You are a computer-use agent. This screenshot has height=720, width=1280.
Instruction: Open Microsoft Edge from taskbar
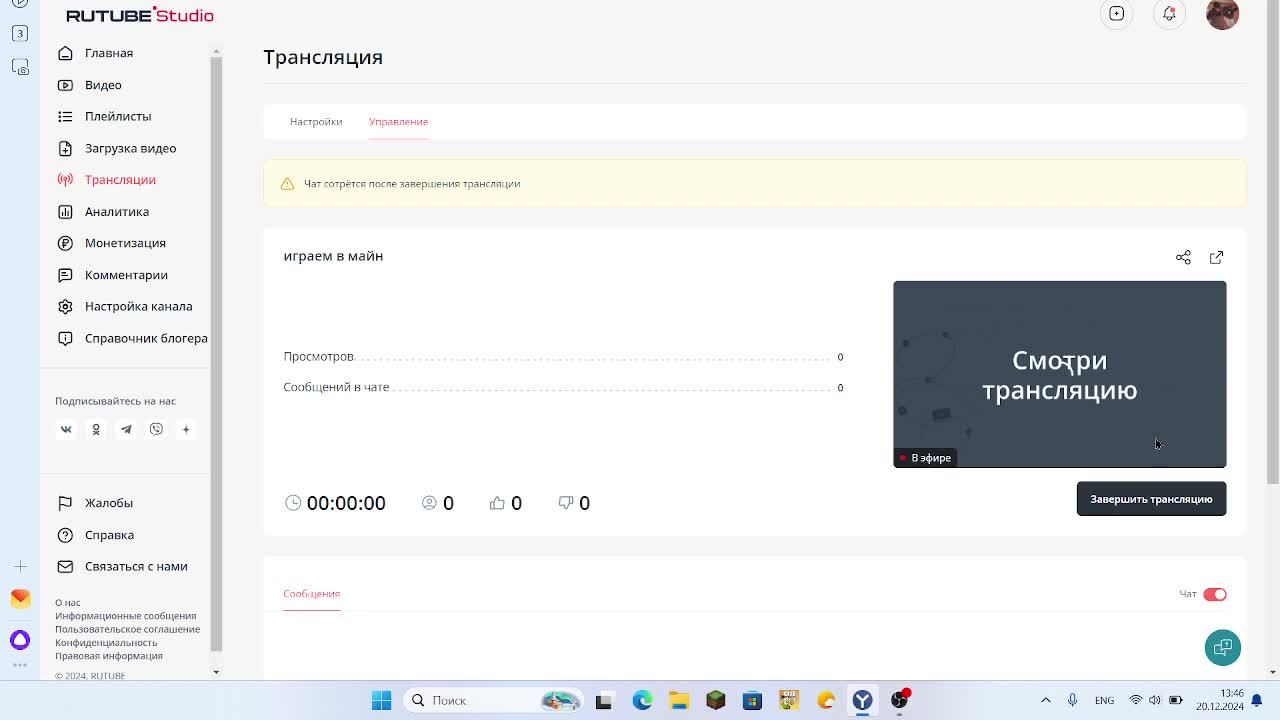pos(642,701)
